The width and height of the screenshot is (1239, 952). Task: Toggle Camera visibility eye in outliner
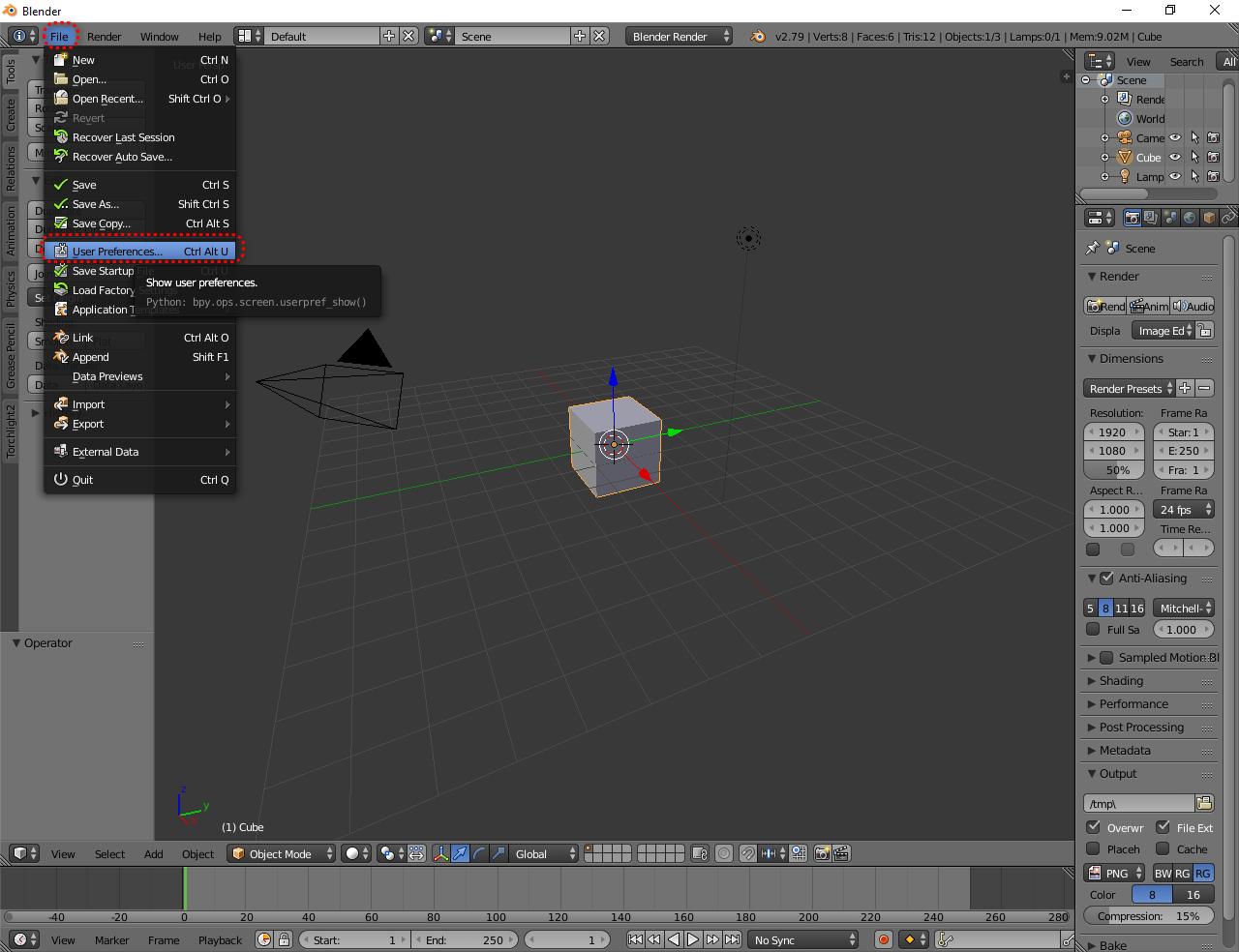[1175, 137]
